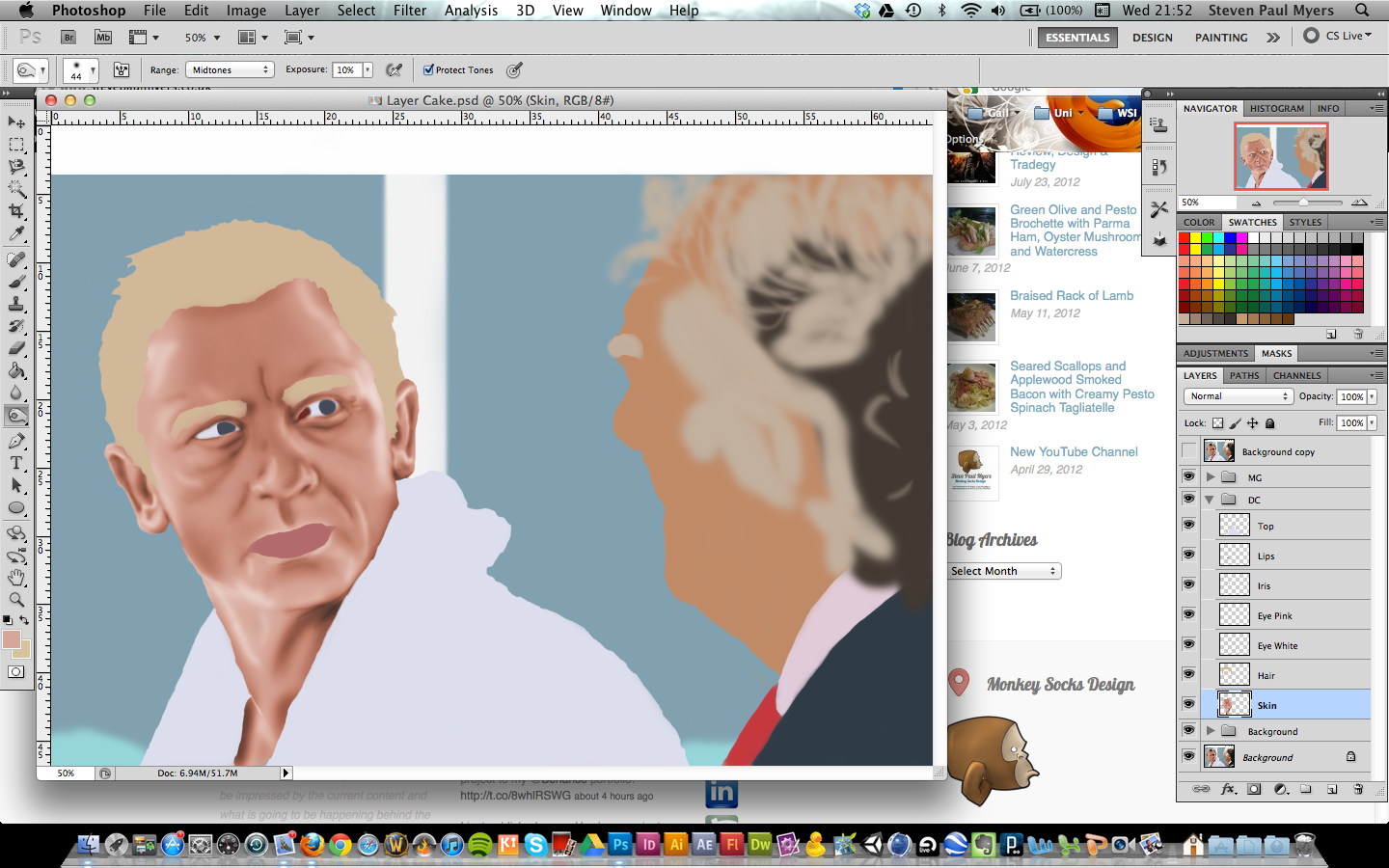Switch to the Painting workspace
1389x868 pixels.
tap(1221, 38)
